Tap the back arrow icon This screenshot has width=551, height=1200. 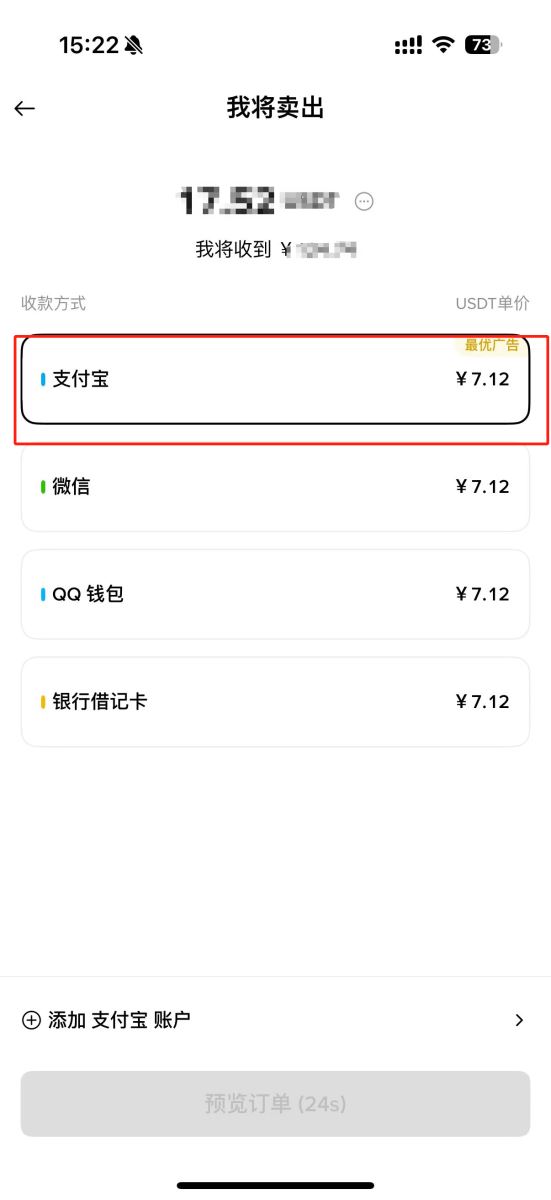[25, 108]
